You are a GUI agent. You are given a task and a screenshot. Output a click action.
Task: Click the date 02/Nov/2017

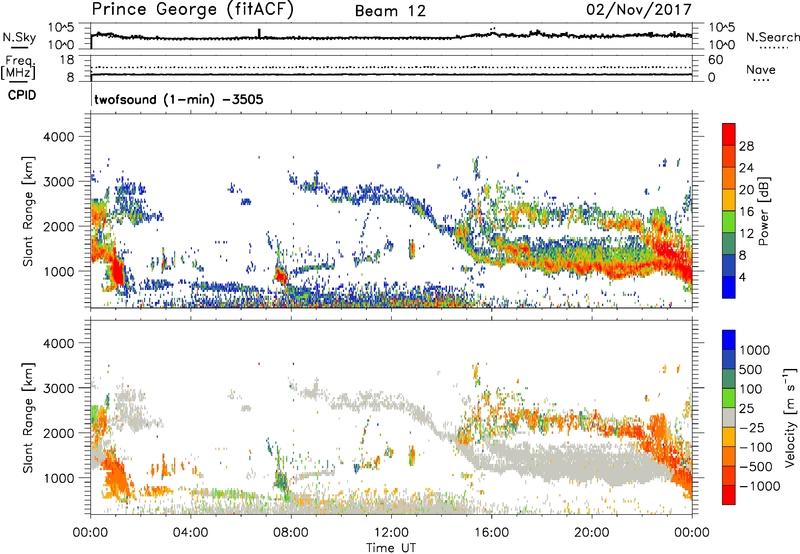(x=639, y=9)
